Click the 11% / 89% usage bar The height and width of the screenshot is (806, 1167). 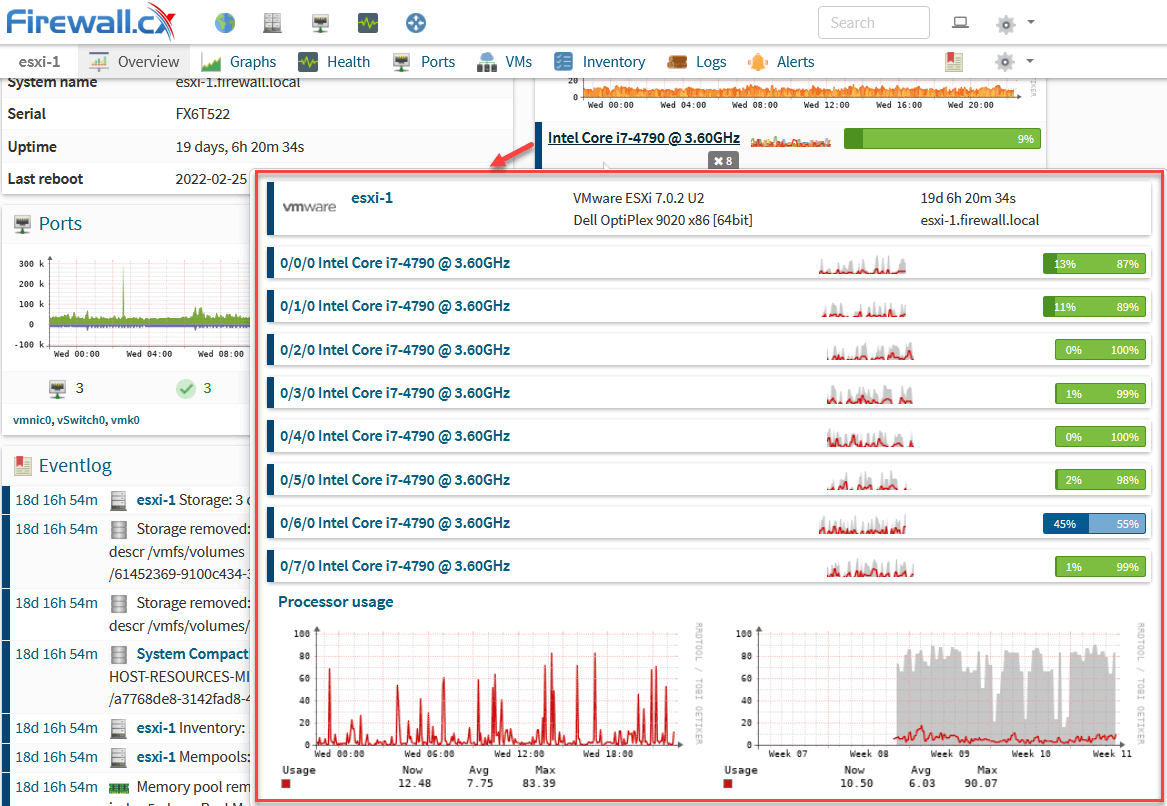point(1095,307)
